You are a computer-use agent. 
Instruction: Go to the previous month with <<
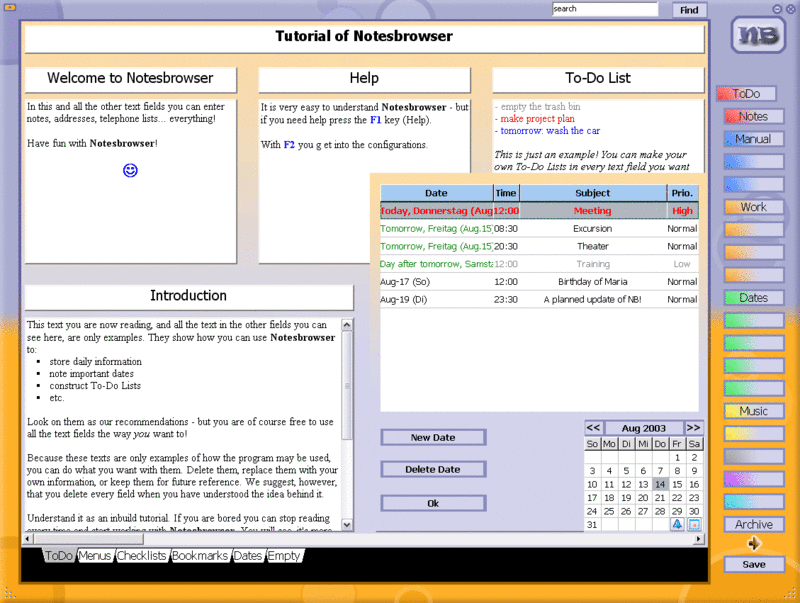[593, 428]
